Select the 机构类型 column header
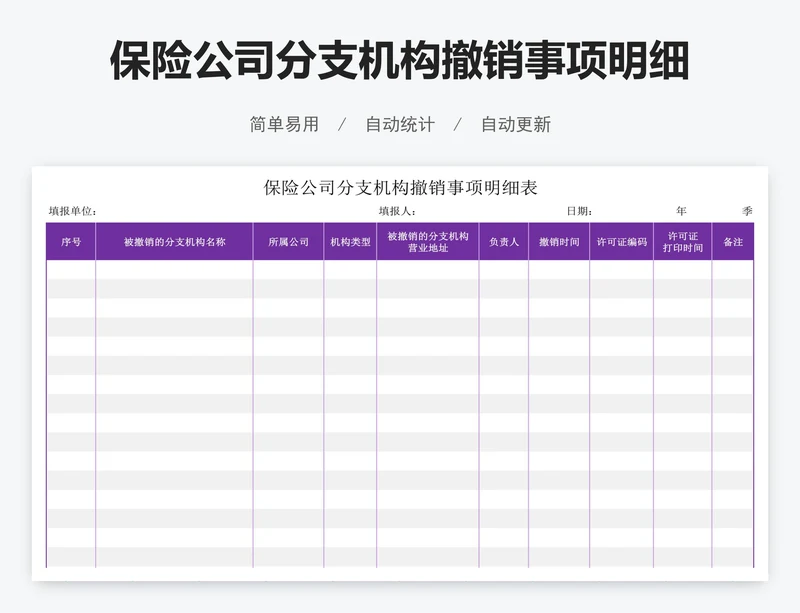This screenshot has width=800, height=613. click(350, 242)
